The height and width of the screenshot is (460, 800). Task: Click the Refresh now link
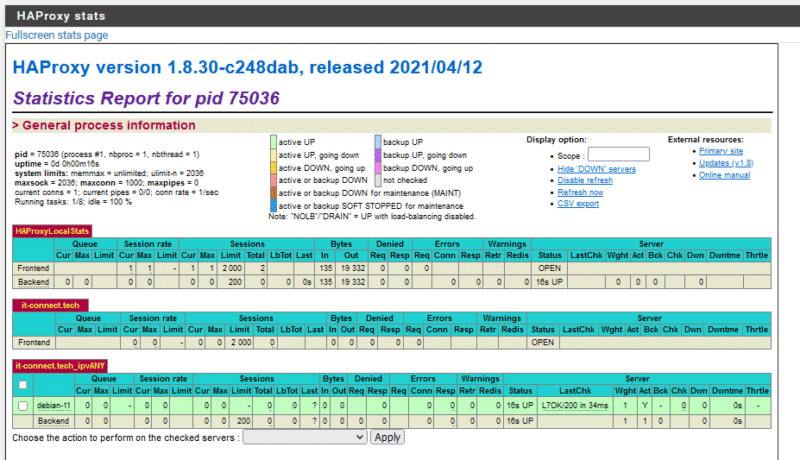581,192
